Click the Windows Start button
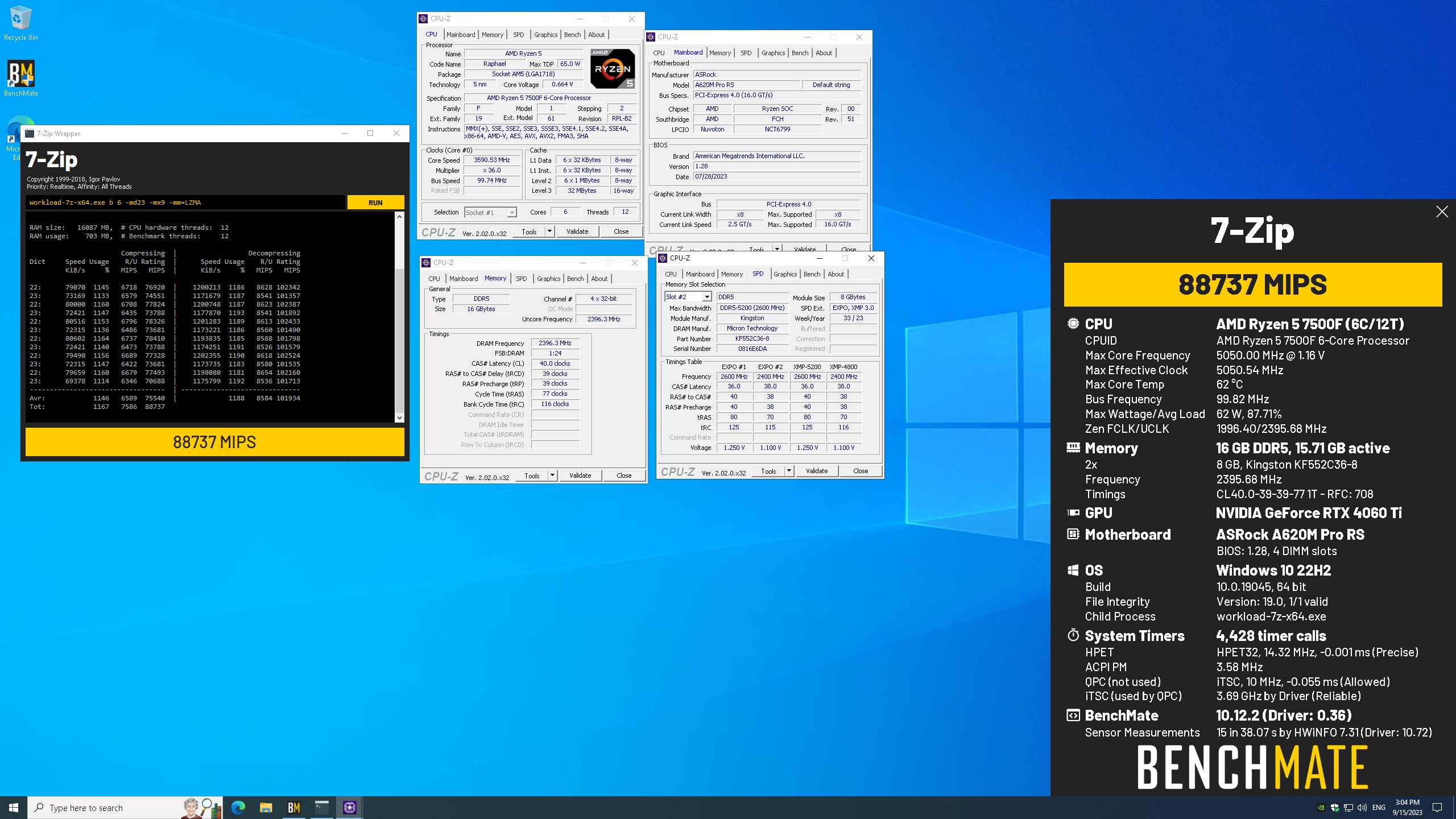 click(14, 808)
